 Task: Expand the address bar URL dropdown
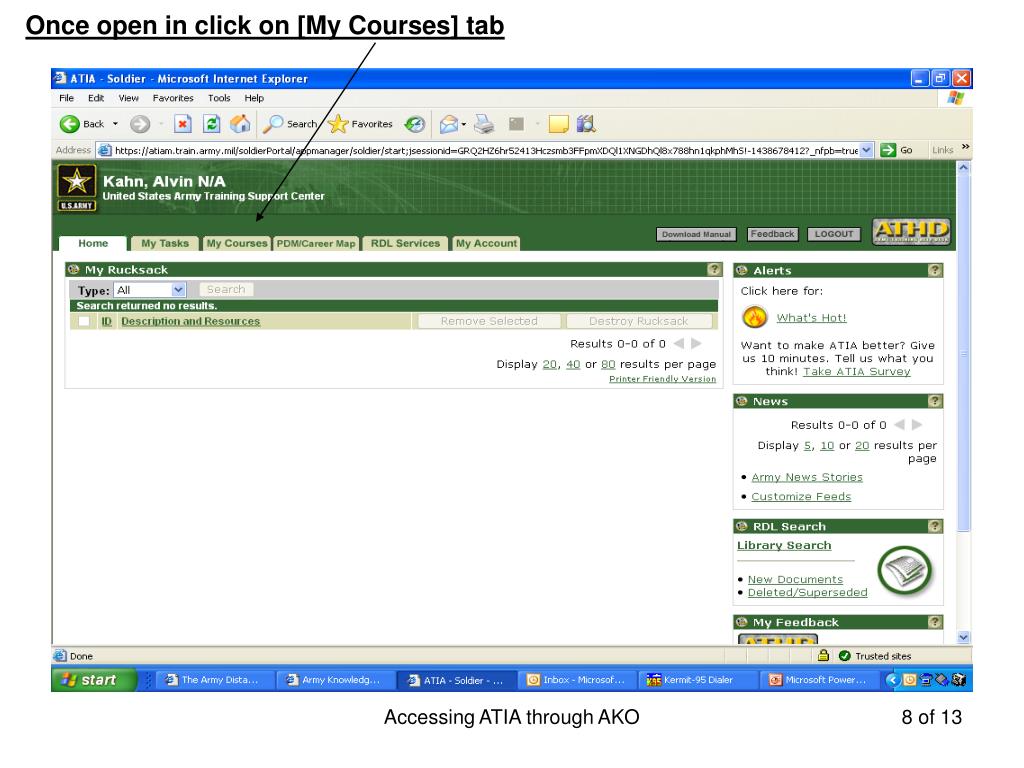tap(866, 150)
